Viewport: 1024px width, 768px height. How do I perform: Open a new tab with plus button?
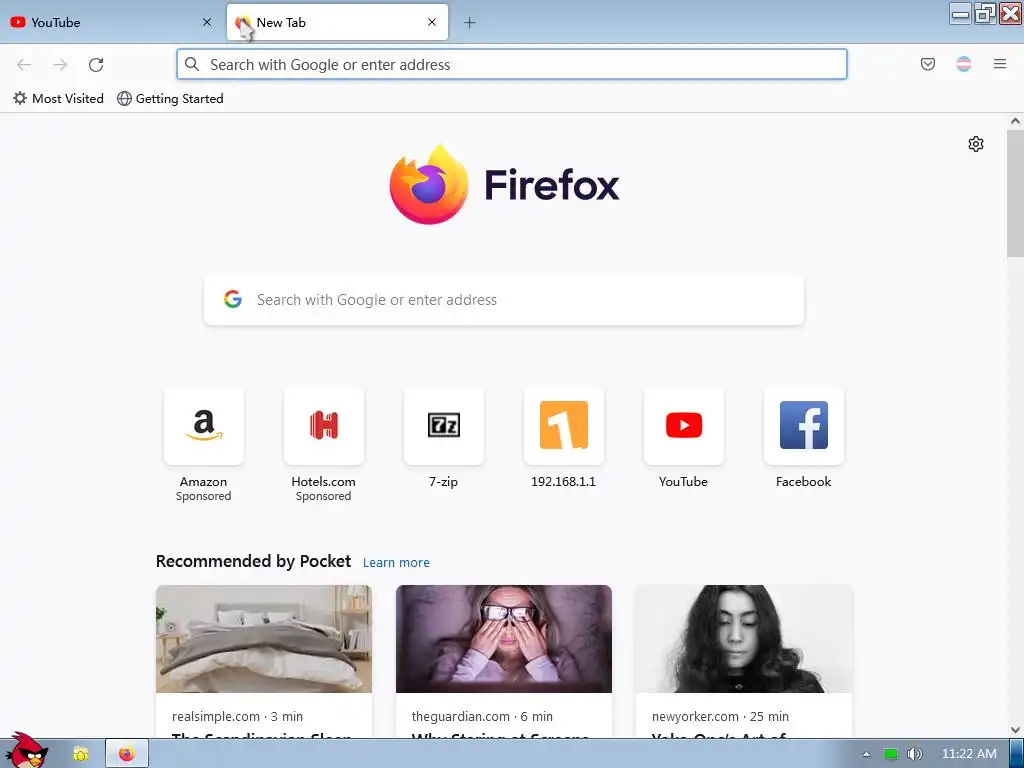coord(470,23)
